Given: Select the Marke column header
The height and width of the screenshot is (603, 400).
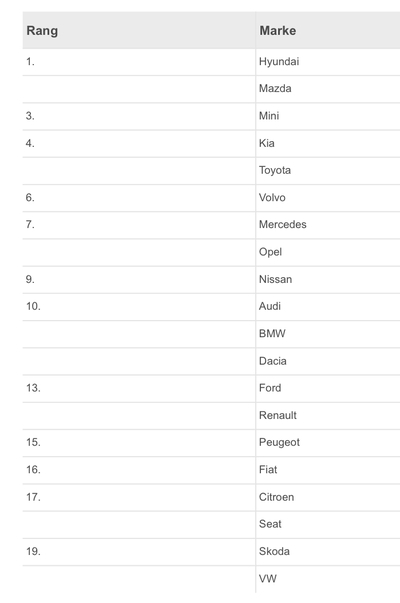Looking at the screenshot, I should (x=278, y=31).
